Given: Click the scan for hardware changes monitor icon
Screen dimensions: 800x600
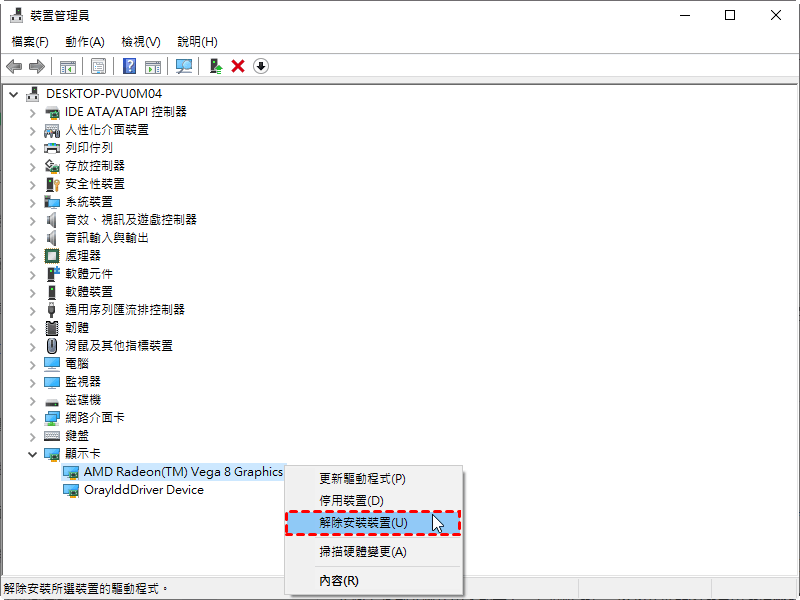Looking at the screenshot, I should [x=184, y=66].
